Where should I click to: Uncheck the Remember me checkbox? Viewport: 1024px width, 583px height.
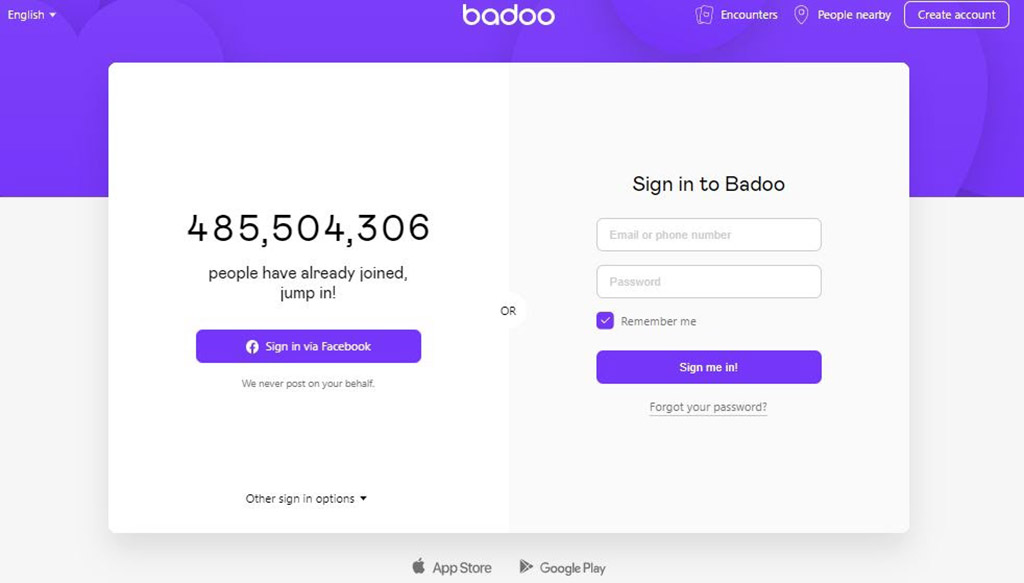pos(605,321)
